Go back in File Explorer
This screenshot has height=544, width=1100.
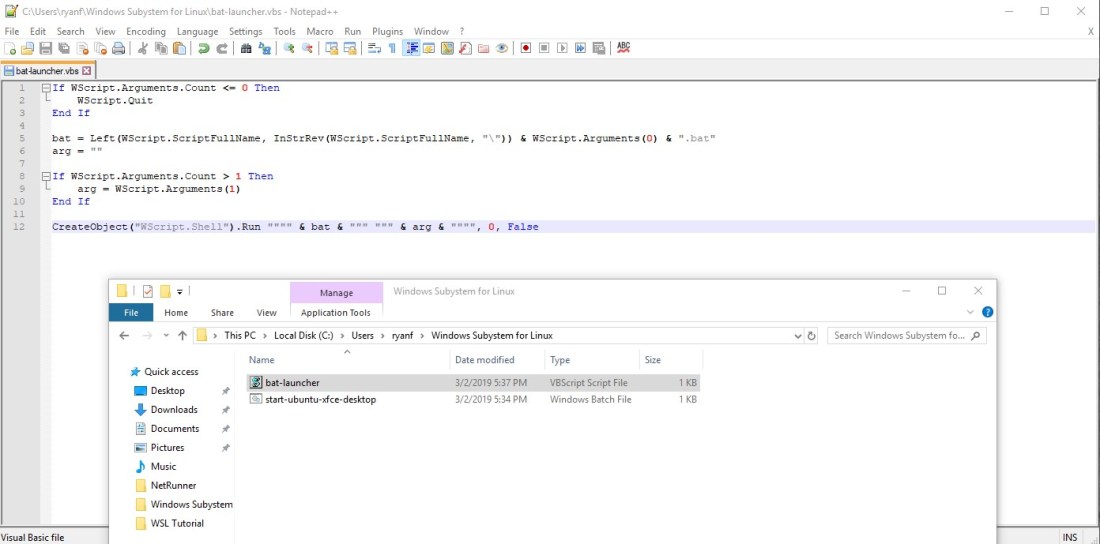[x=124, y=336]
